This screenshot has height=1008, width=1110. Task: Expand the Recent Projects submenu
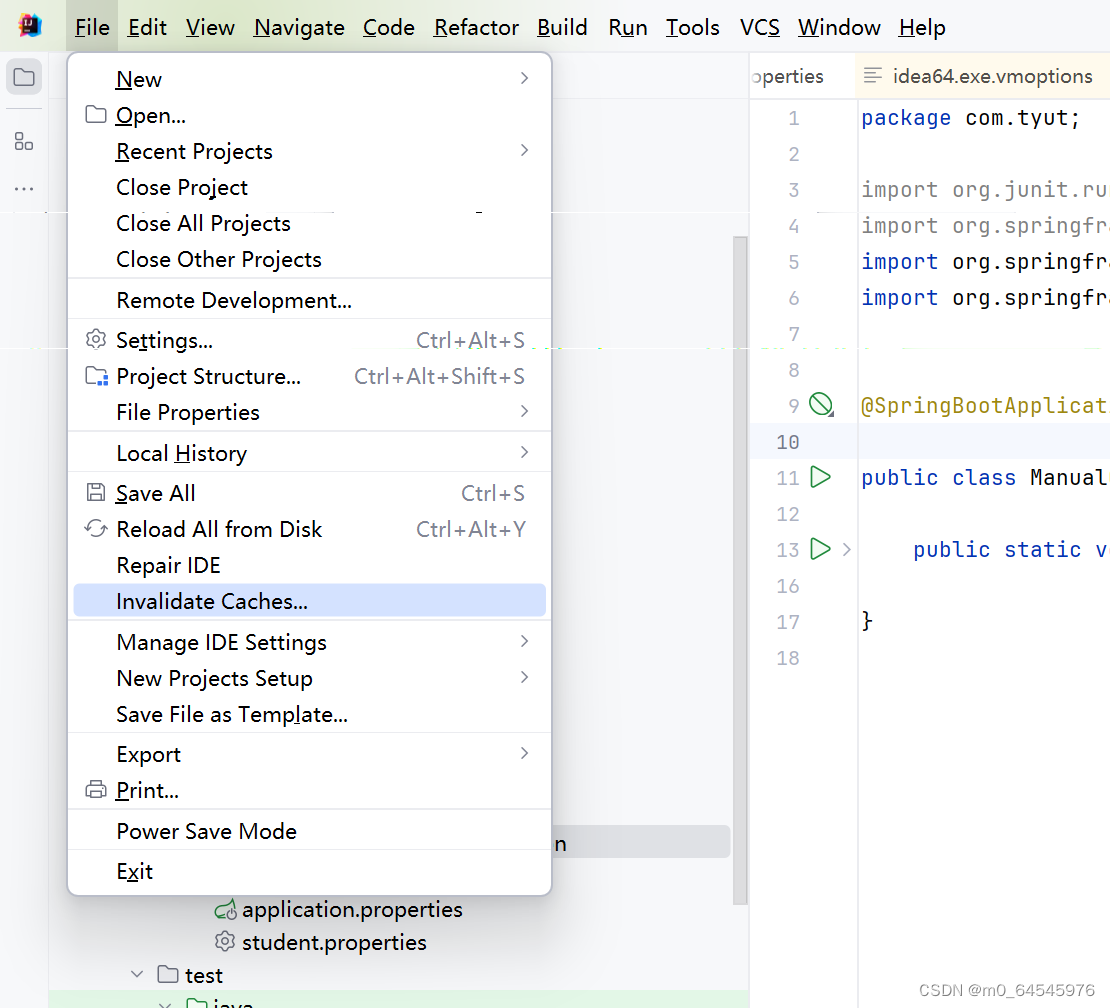[524, 150]
